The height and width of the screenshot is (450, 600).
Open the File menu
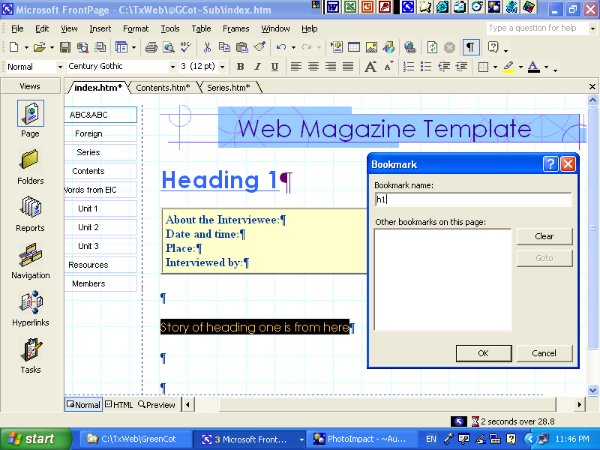[x=17, y=29]
